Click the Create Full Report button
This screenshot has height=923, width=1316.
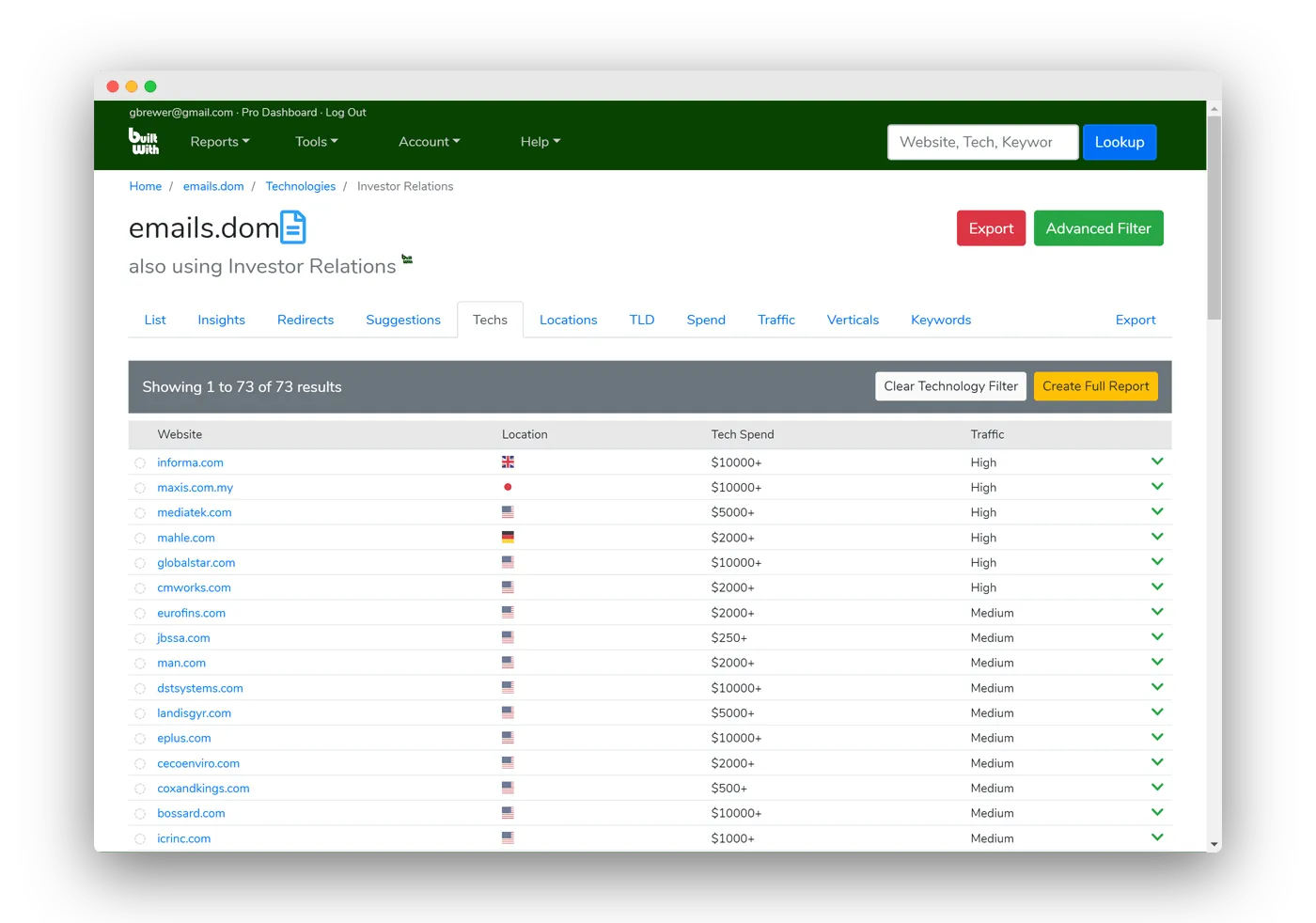(x=1095, y=386)
